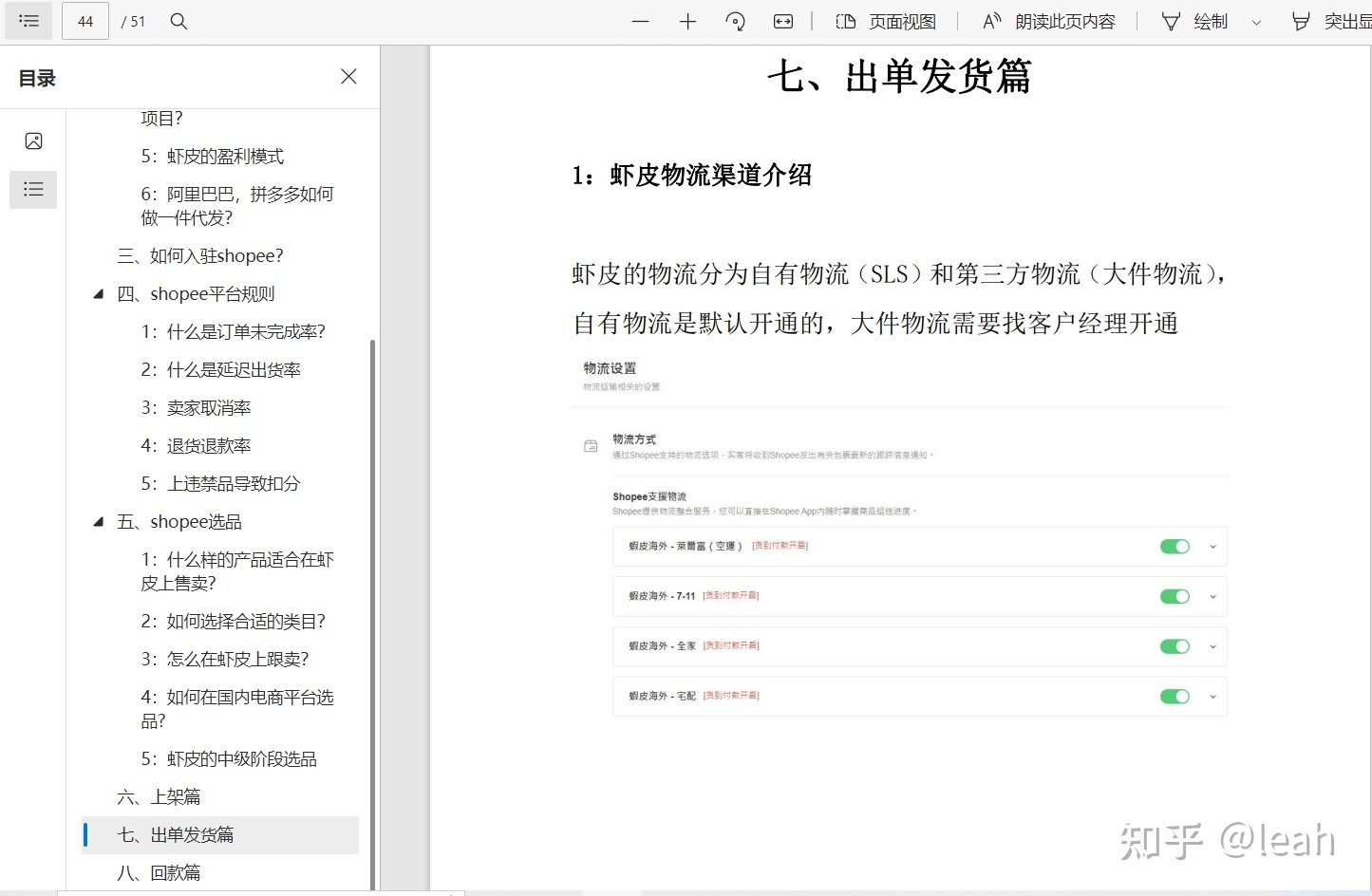Open 五、shopee选品 outline entry

(x=179, y=521)
